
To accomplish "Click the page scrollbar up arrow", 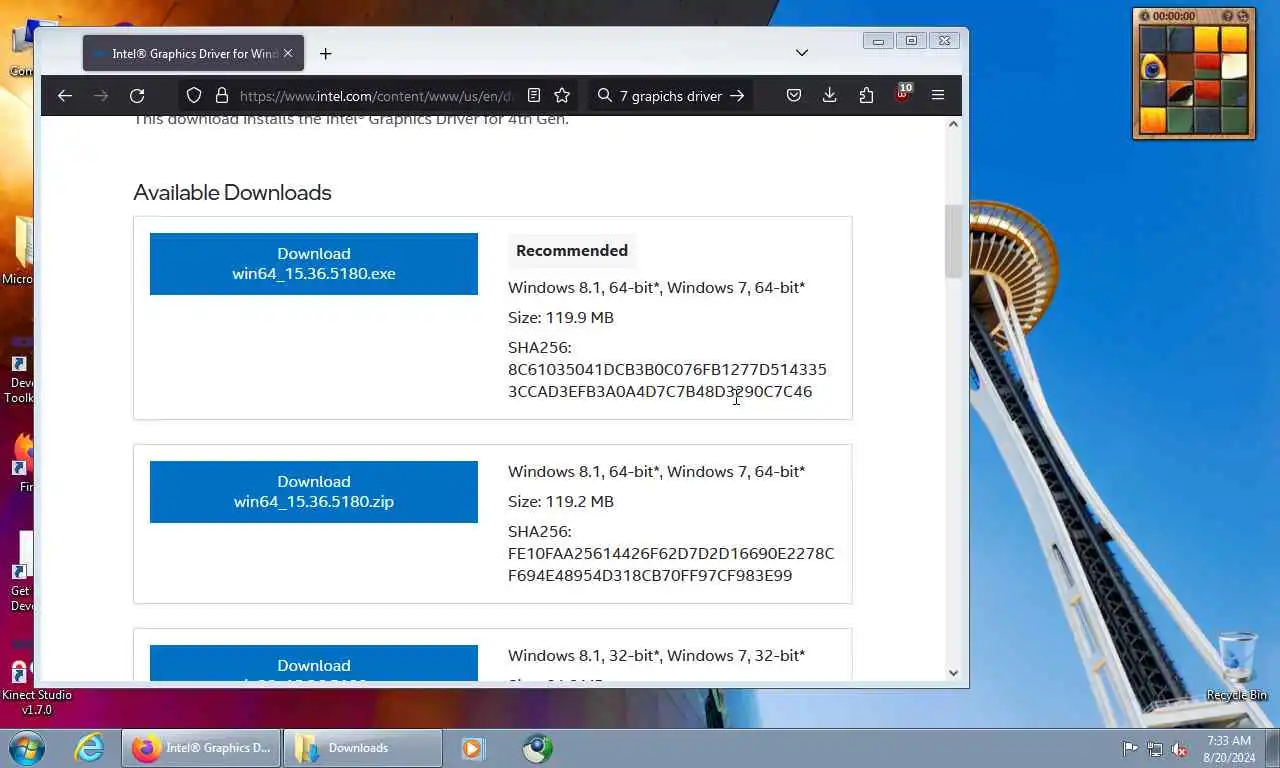I will (953, 124).
